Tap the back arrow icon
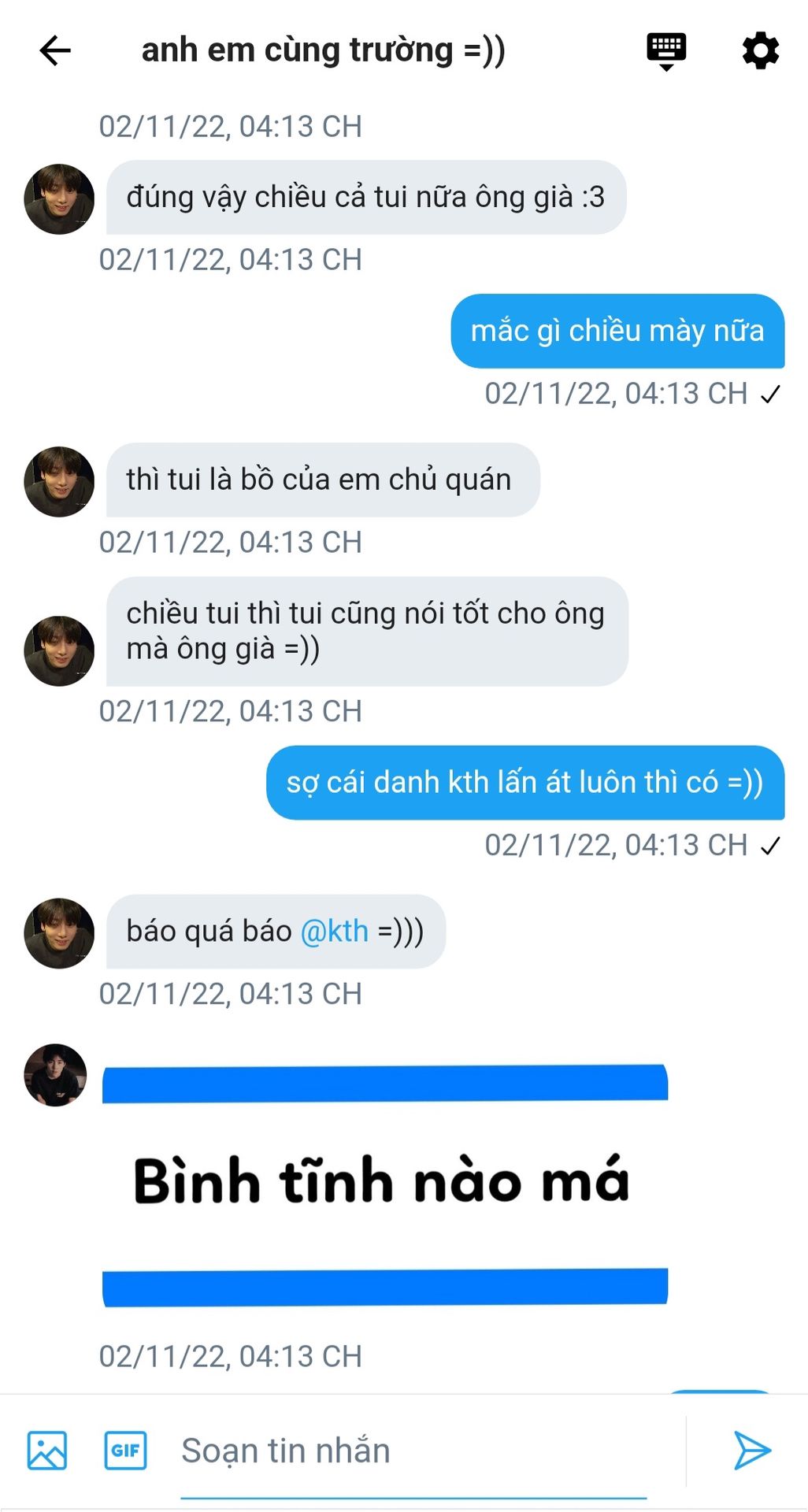The height and width of the screenshot is (1512, 808). click(55, 50)
